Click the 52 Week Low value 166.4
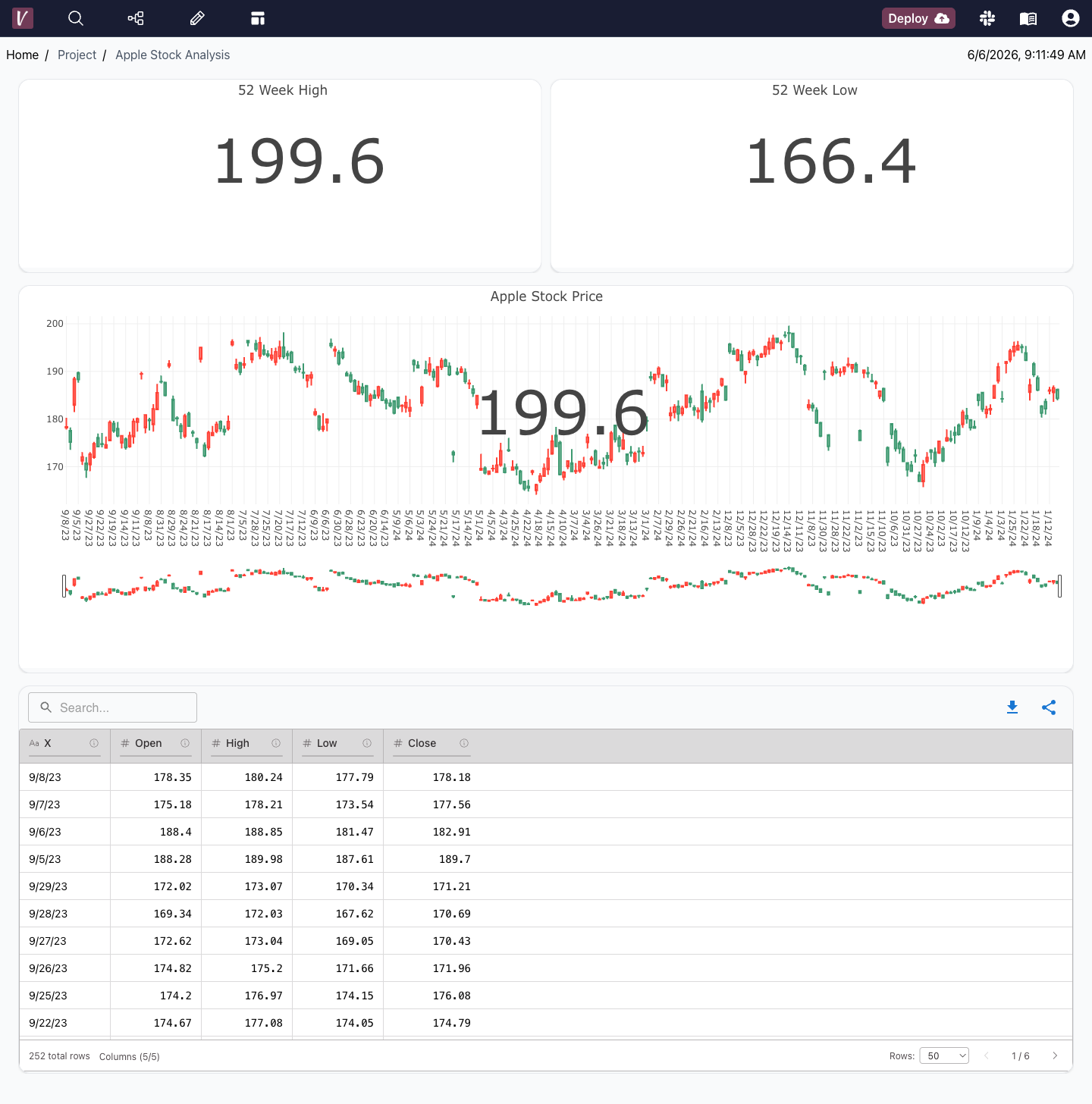Viewport: 1092px width, 1104px height. coord(831,162)
